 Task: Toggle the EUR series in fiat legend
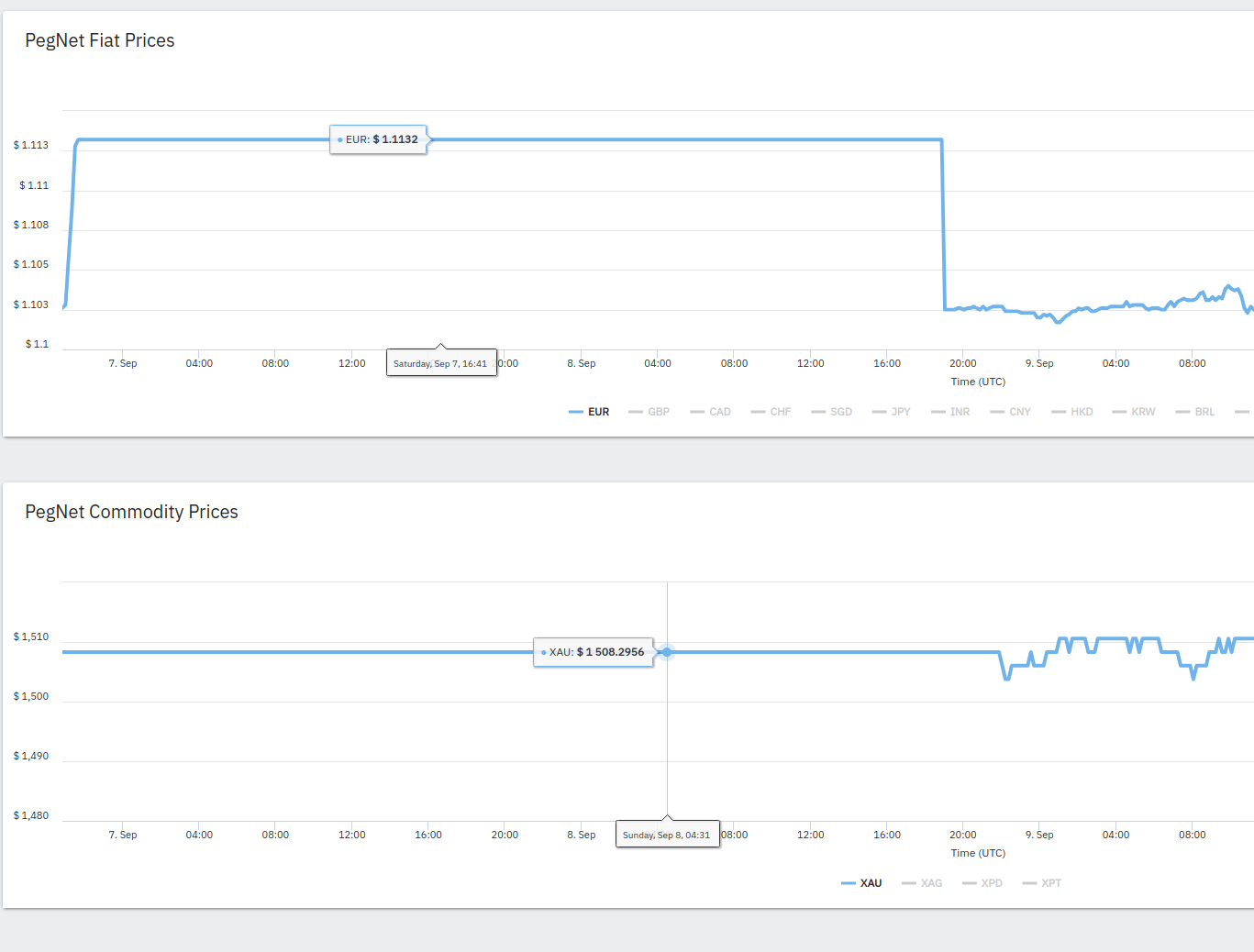coord(589,412)
